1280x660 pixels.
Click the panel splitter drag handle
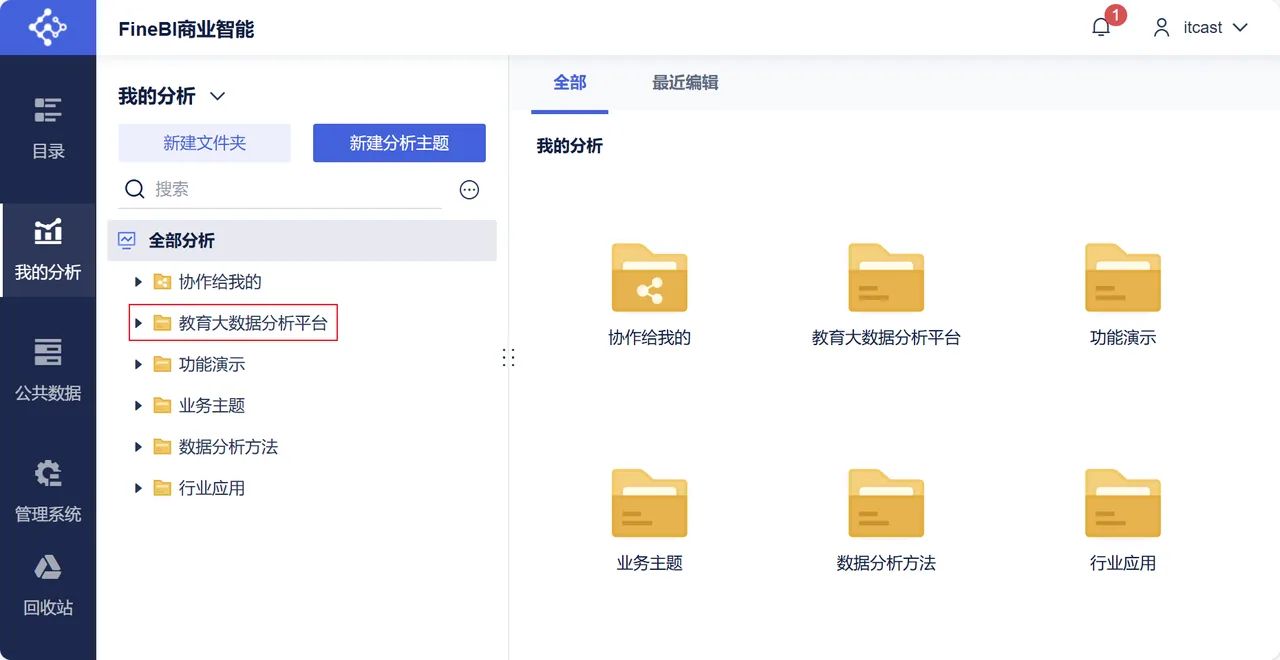pyautogui.click(x=508, y=357)
